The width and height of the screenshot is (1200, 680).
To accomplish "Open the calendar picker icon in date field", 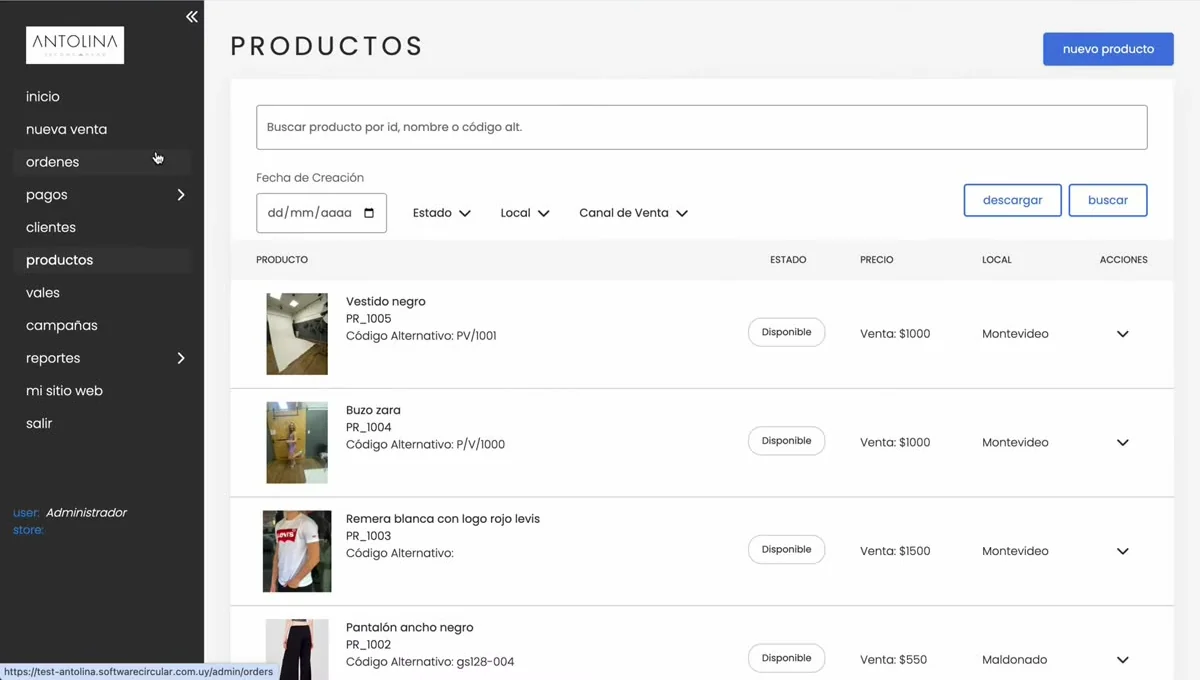I will click(x=369, y=213).
